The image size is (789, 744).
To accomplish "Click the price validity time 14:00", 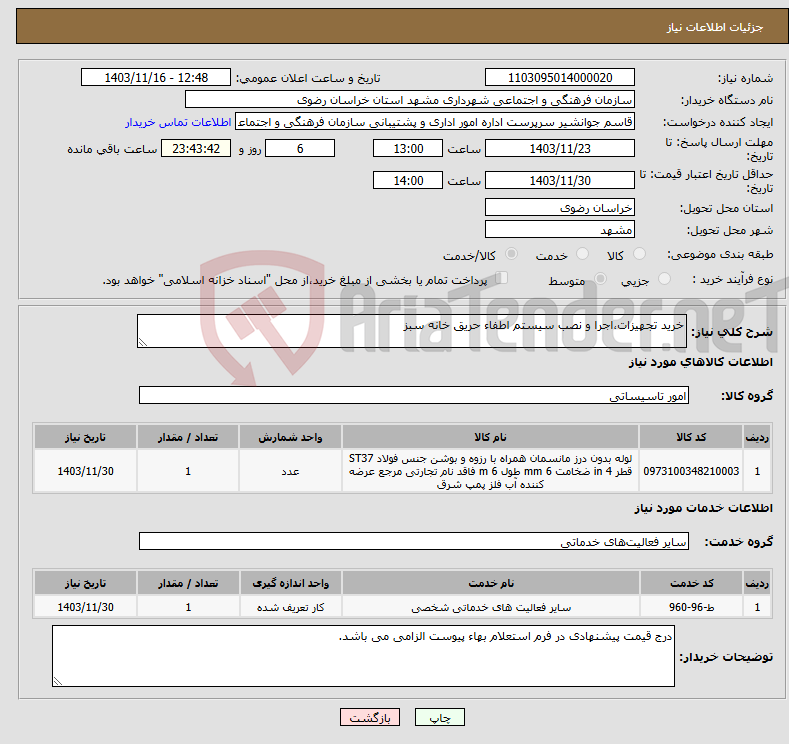I will pos(408,180).
